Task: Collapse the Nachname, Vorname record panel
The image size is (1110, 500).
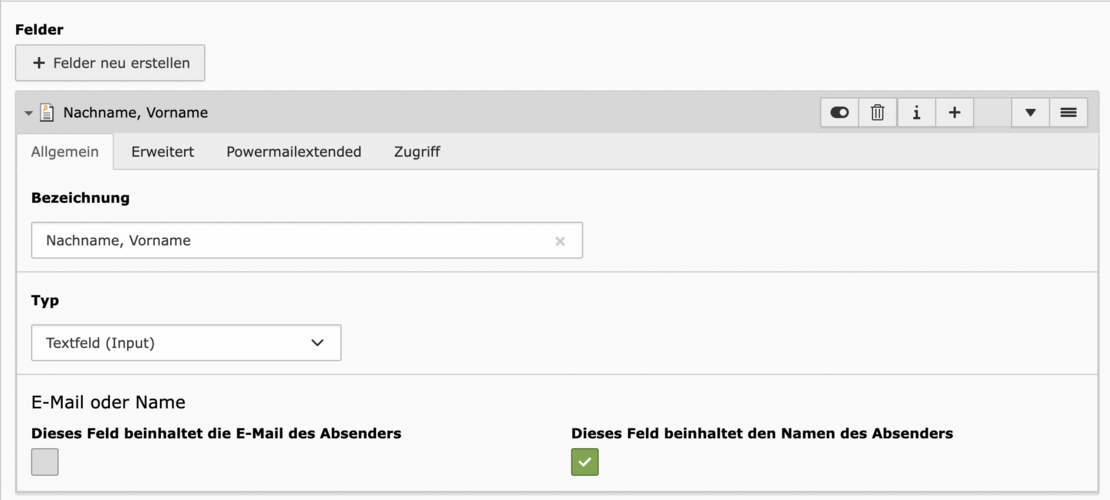Action: point(29,114)
